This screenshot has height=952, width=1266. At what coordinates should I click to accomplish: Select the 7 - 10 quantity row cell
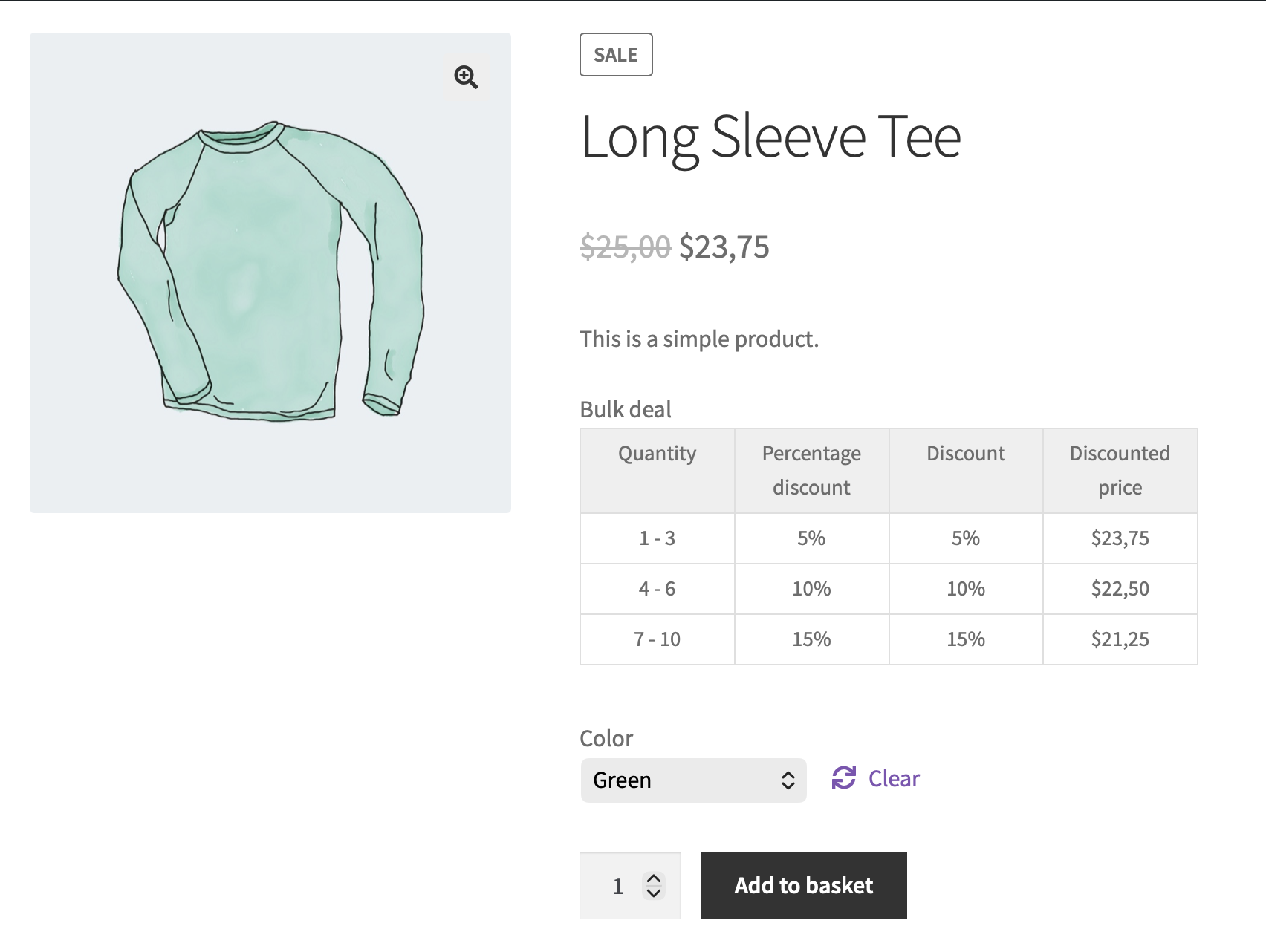coord(657,639)
